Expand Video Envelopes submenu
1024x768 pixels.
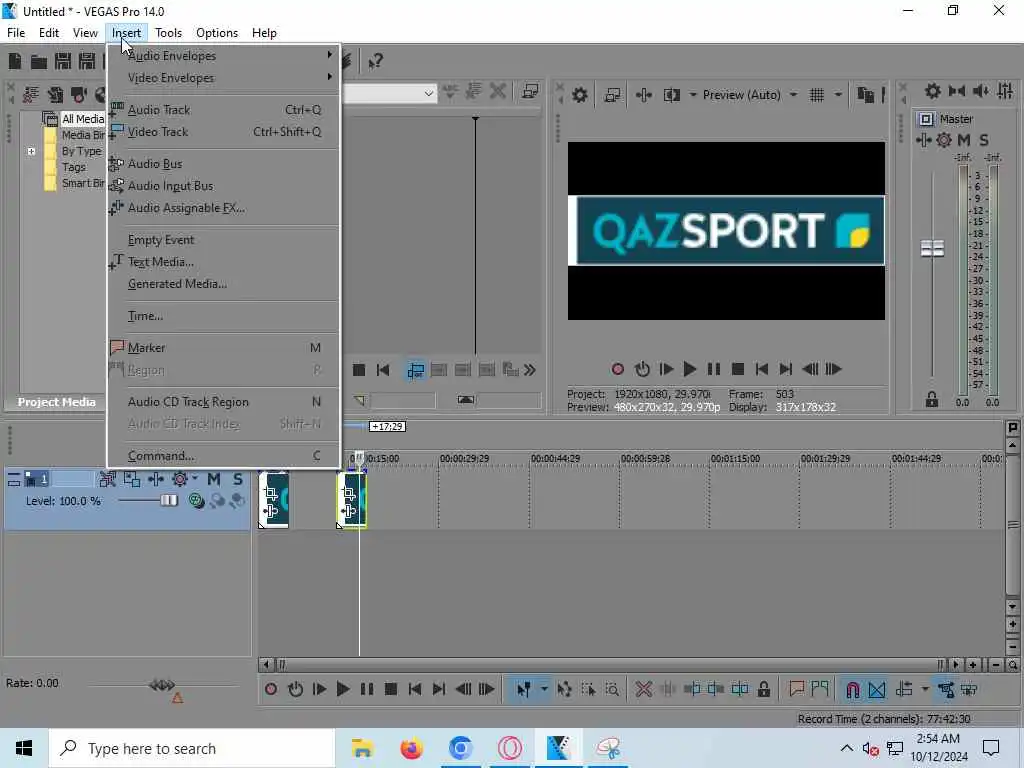coord(224,78)
